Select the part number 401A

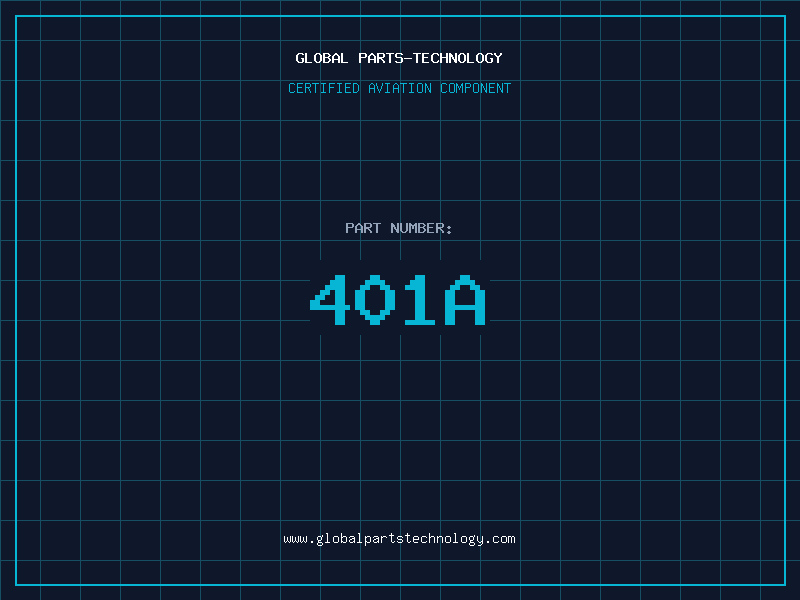tap(398, 300)
